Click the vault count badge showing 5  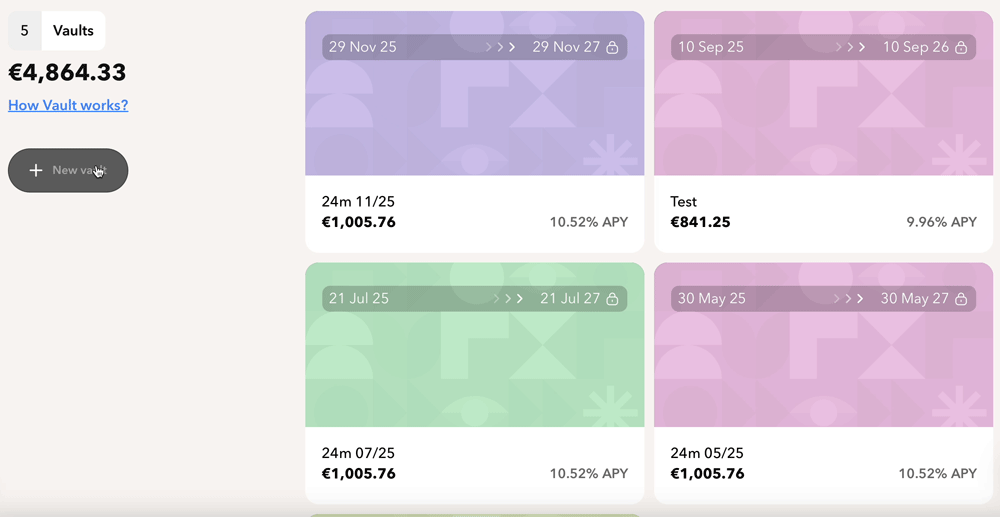coord(25,31)
